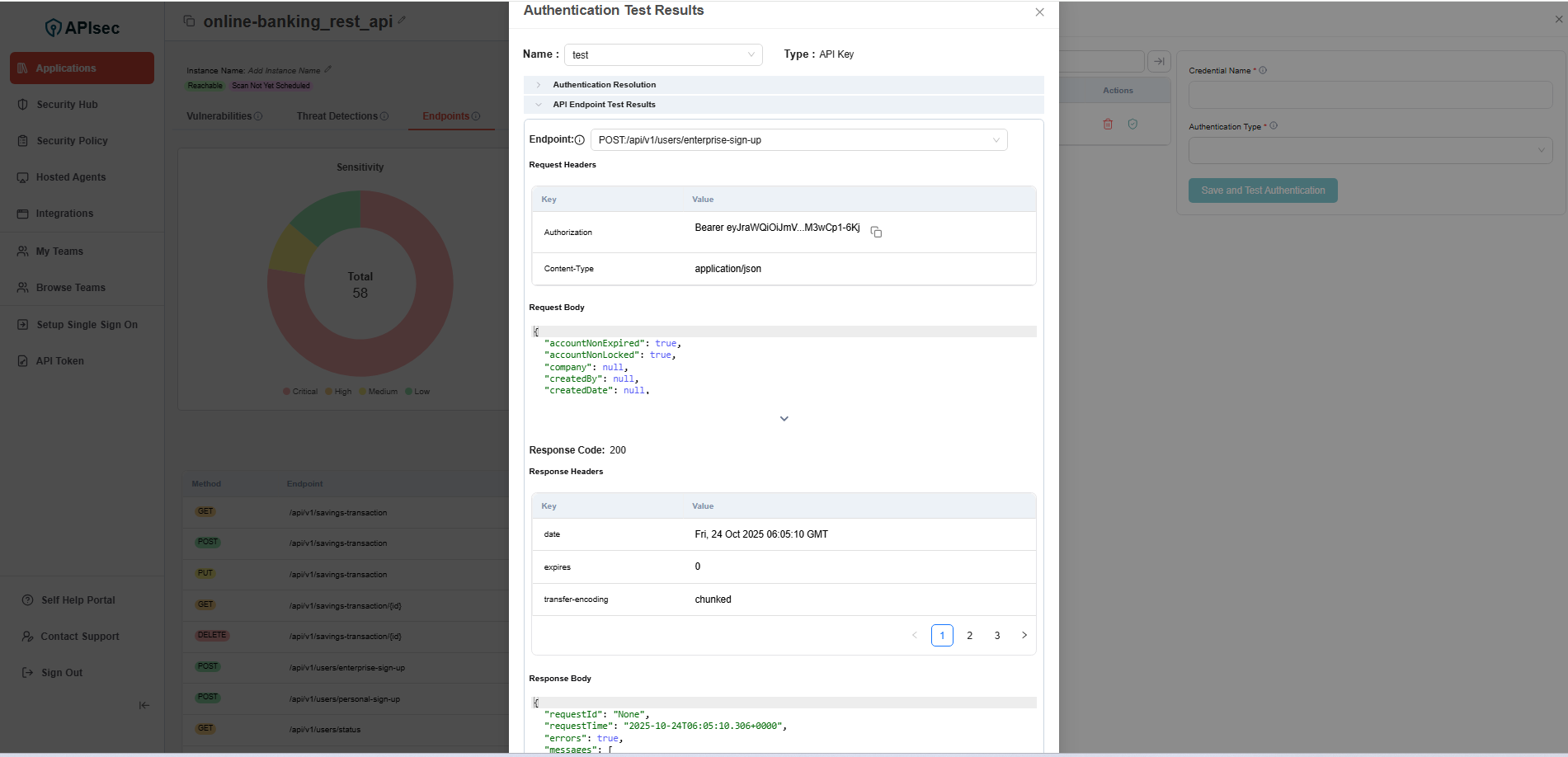Switch to the Vulnerabilities tab

219,116
